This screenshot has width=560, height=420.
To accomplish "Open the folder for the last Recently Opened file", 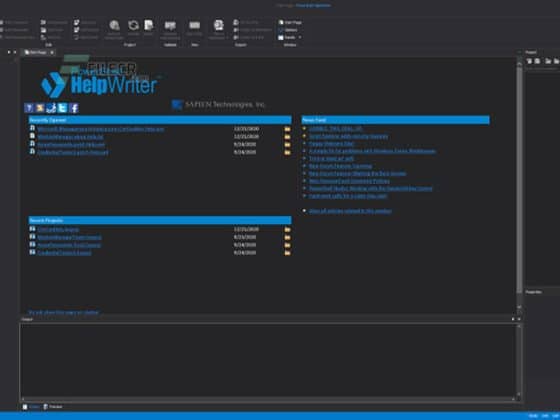I will [x=287, y=152].
